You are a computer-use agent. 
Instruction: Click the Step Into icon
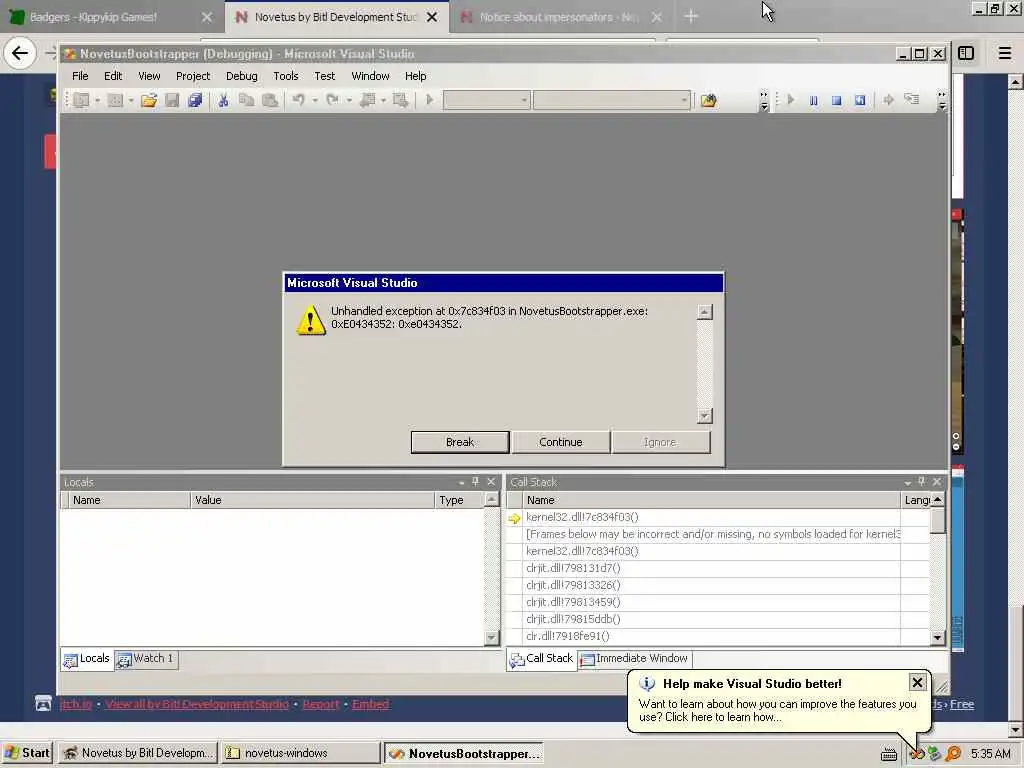(912, 100)
